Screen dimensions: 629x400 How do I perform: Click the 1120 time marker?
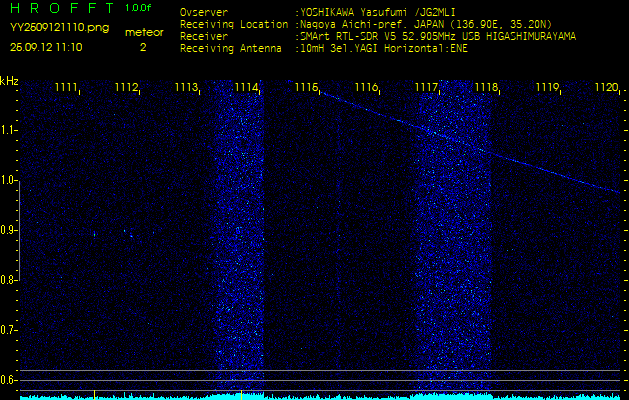606,88
